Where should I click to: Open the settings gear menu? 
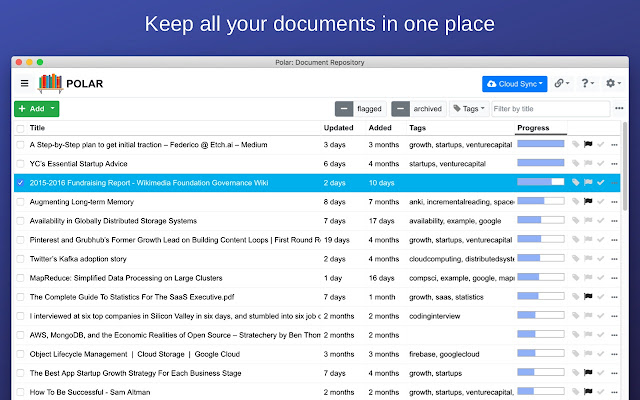pyautogui.click(x=613, y=83)
